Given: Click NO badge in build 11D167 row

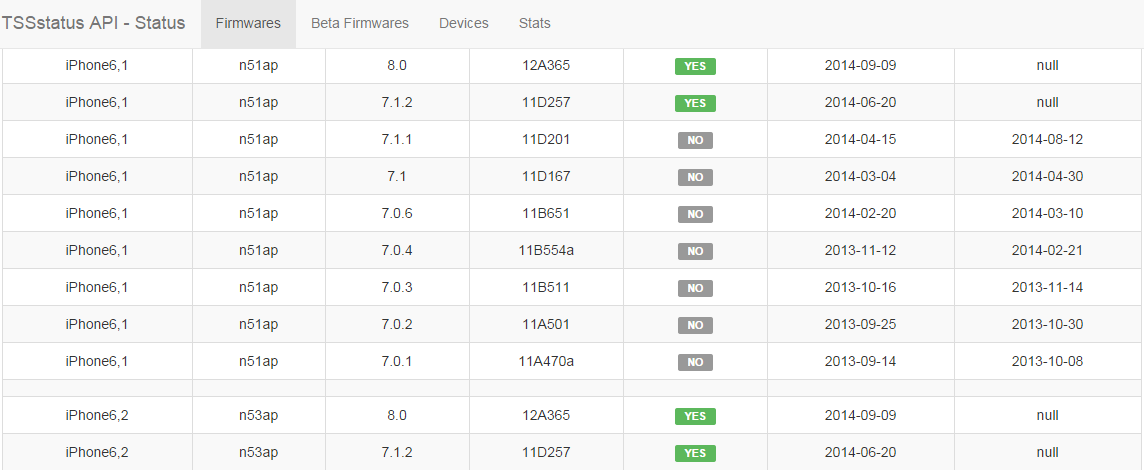Looking at the screenshot, I should (x=695, y=177).
